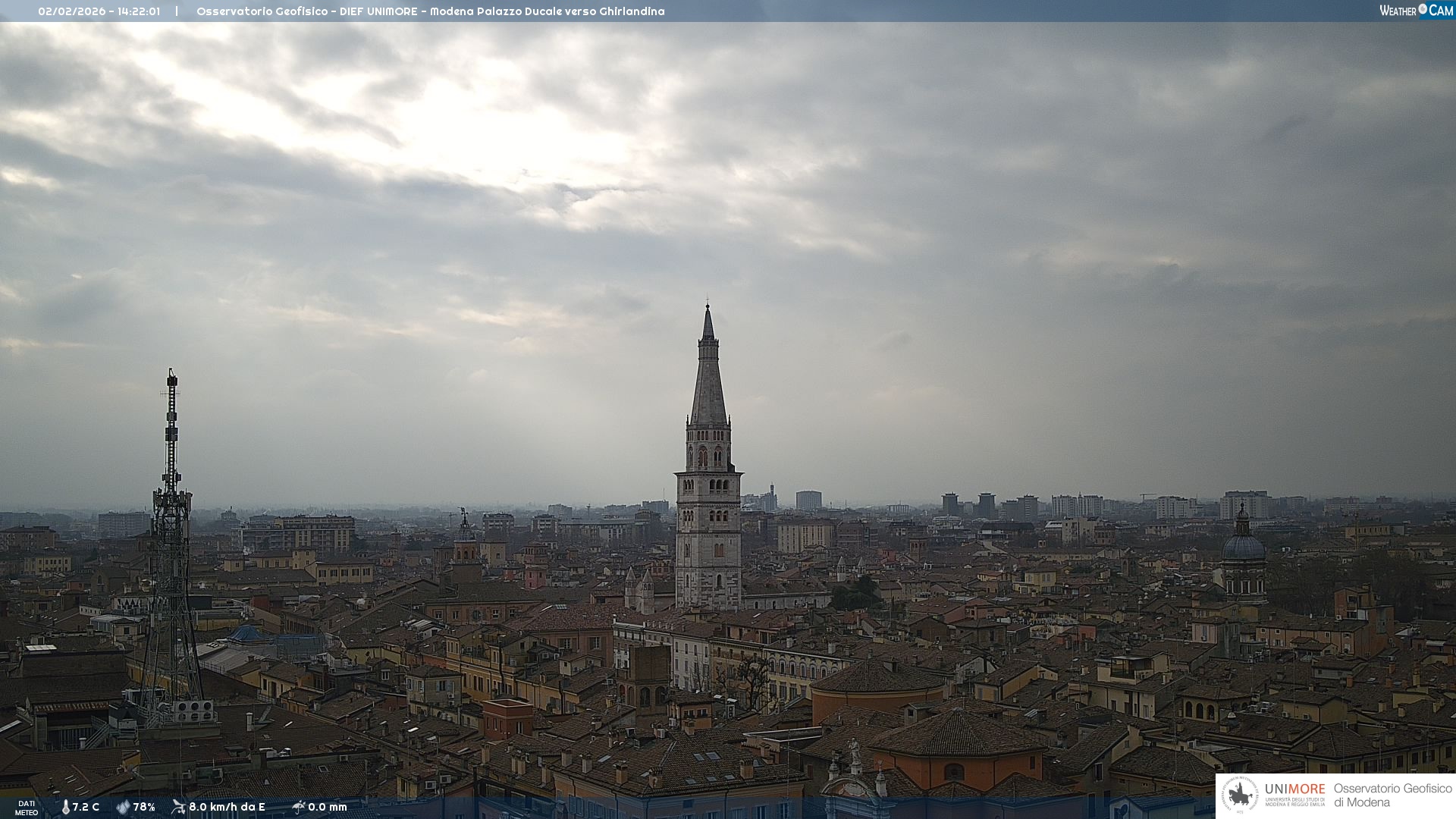This screenshot has width=1456, height=819.
Task: Click the UNIMORE university seal emblem
Action: coord(1240,795)
